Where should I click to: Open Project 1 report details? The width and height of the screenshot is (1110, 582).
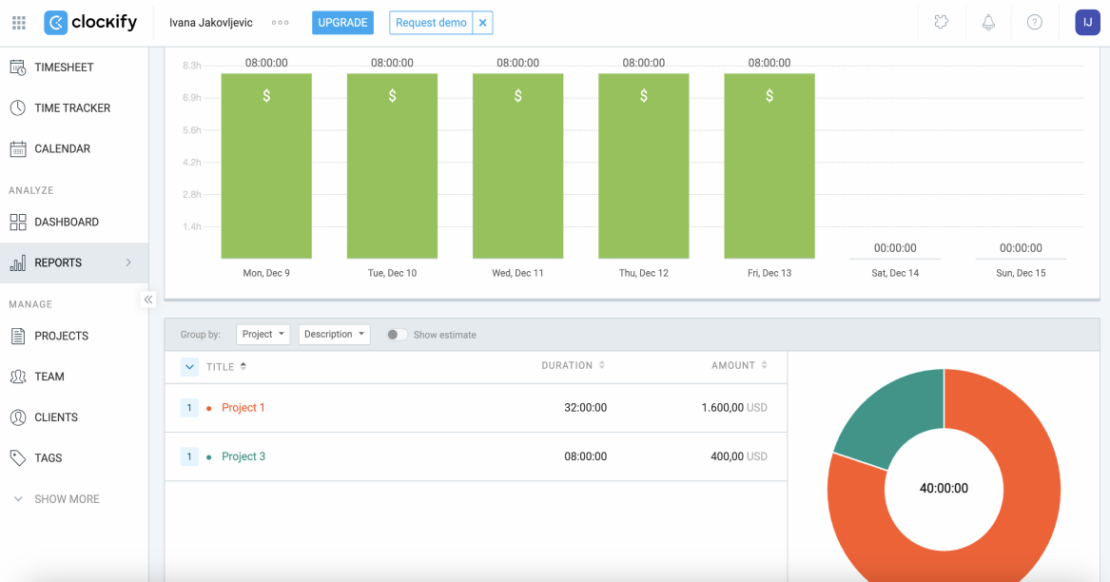(243, 407)
